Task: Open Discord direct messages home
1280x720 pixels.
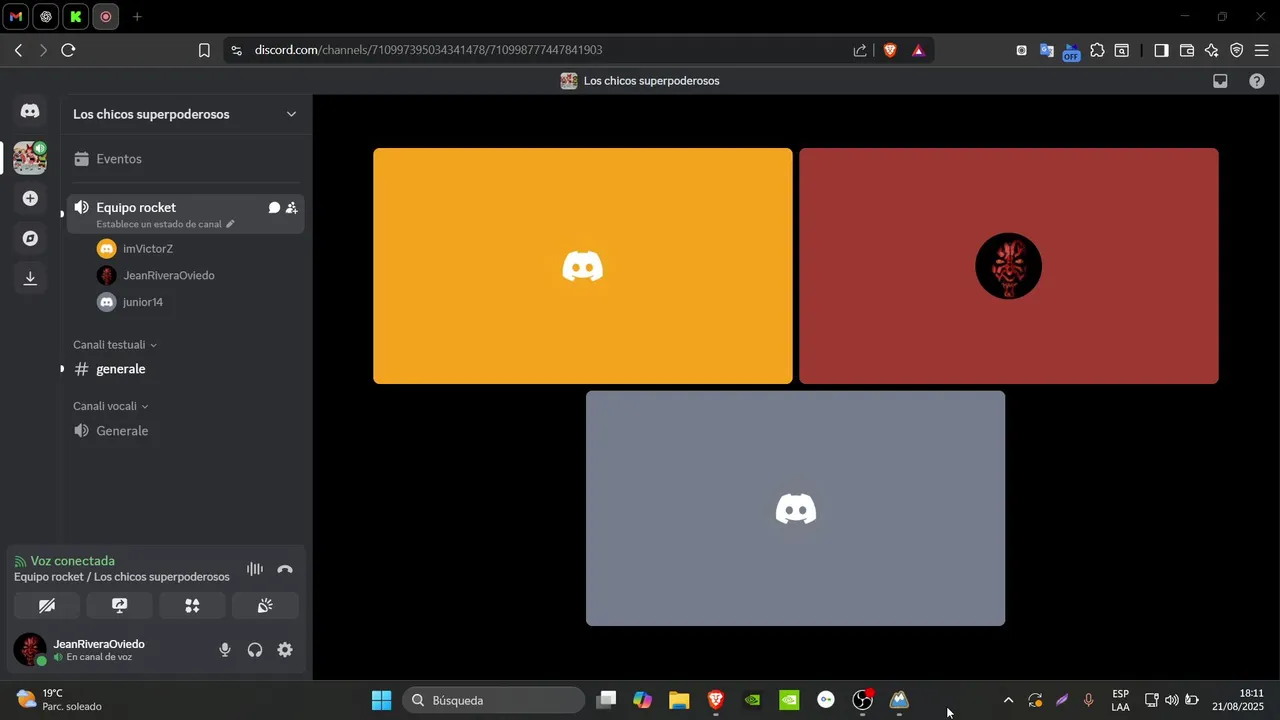Action: click(30, 111)
